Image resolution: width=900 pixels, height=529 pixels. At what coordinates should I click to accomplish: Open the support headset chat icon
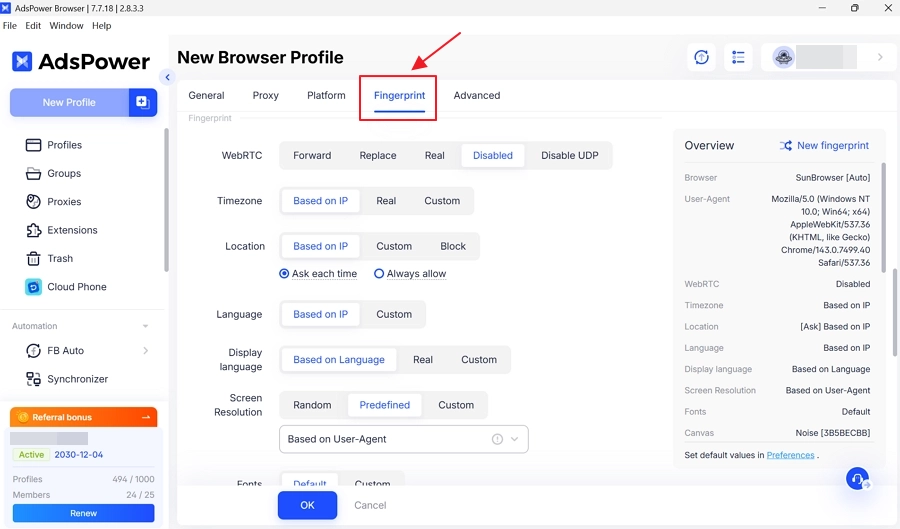click(858, 479)
